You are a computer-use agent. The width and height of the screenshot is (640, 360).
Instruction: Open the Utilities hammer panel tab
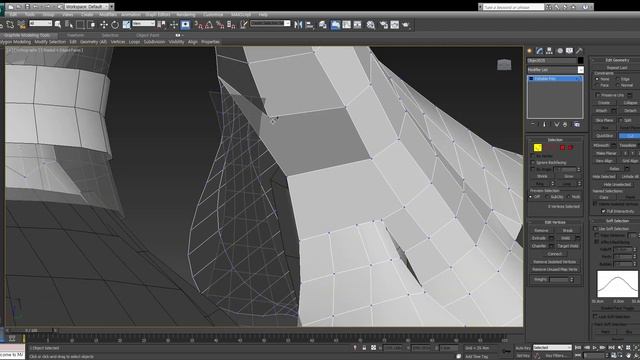click(x=579, y=51)
